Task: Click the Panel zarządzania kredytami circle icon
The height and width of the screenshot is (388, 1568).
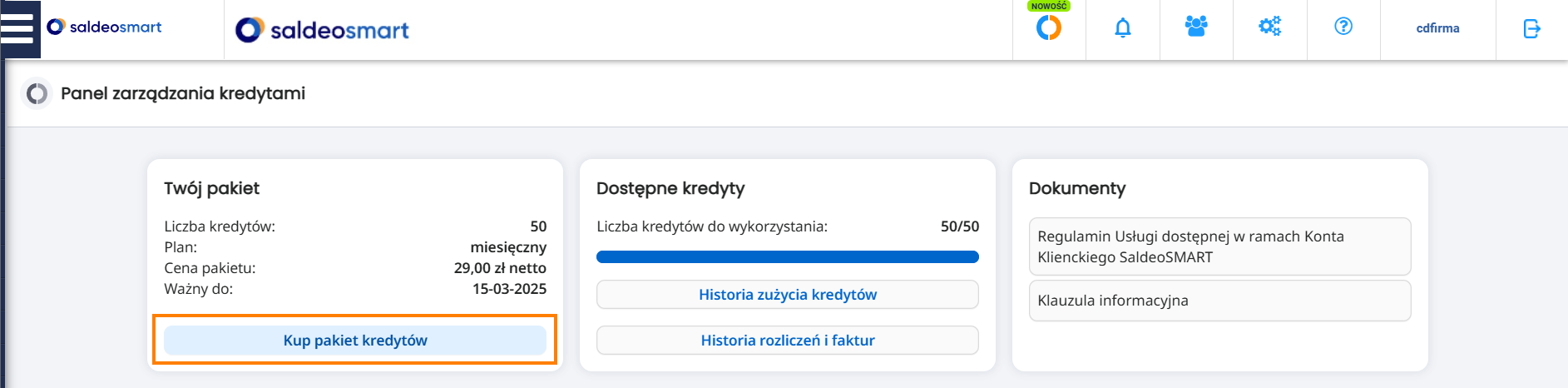Action: tap(37, 93)
